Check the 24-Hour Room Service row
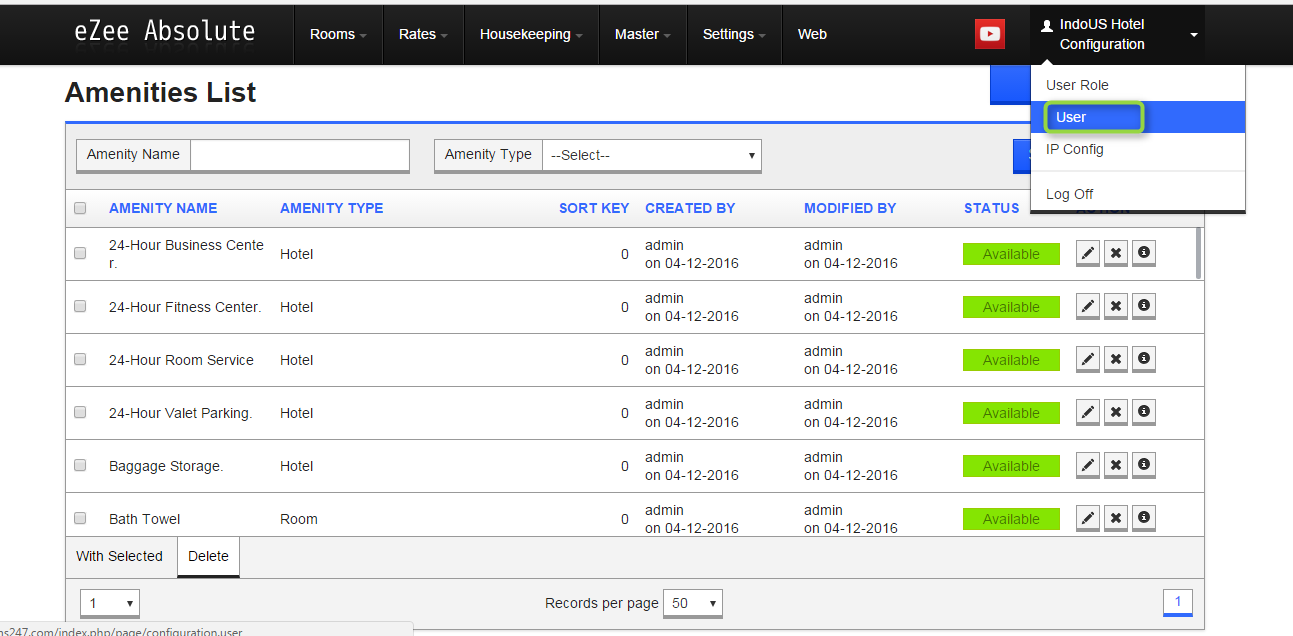 [x=80, y=359]
